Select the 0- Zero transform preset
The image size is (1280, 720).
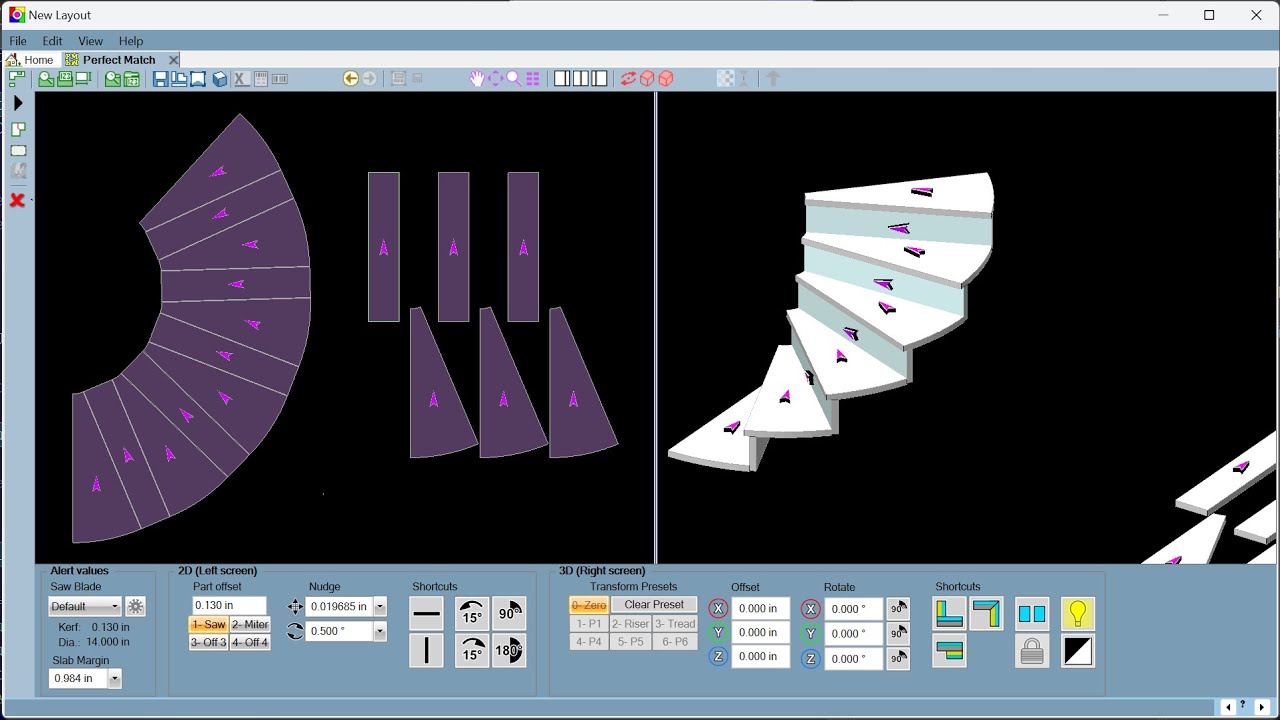pyautogui.click(x=589, y=606)
